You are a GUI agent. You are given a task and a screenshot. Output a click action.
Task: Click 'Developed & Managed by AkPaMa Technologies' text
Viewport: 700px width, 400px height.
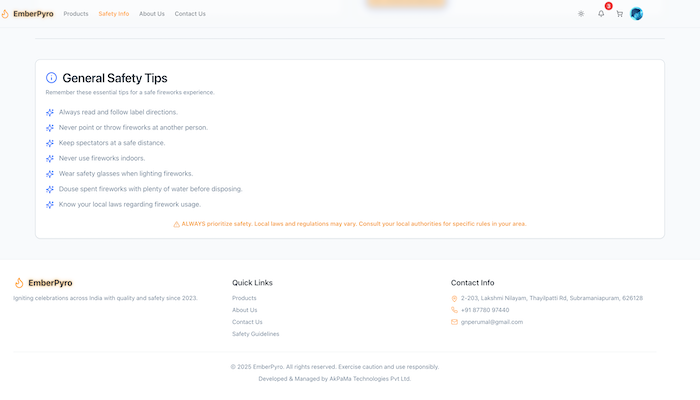(x=335, y=379)
